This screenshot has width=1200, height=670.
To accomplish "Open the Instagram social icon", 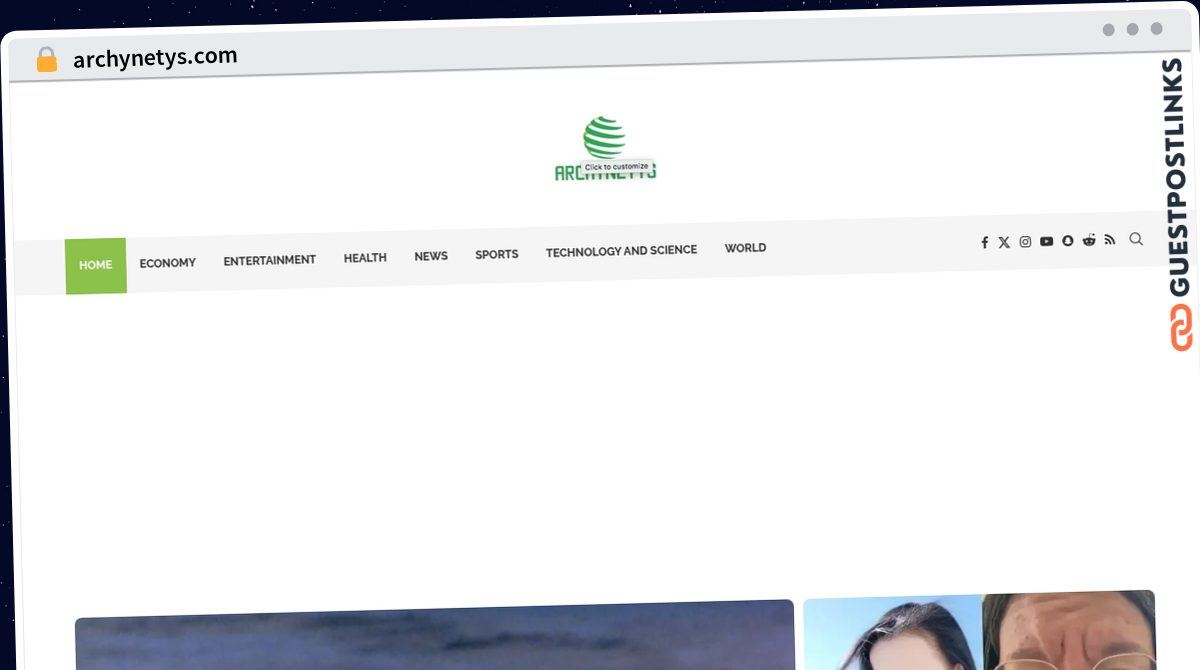I will (x=1025, y=242).
